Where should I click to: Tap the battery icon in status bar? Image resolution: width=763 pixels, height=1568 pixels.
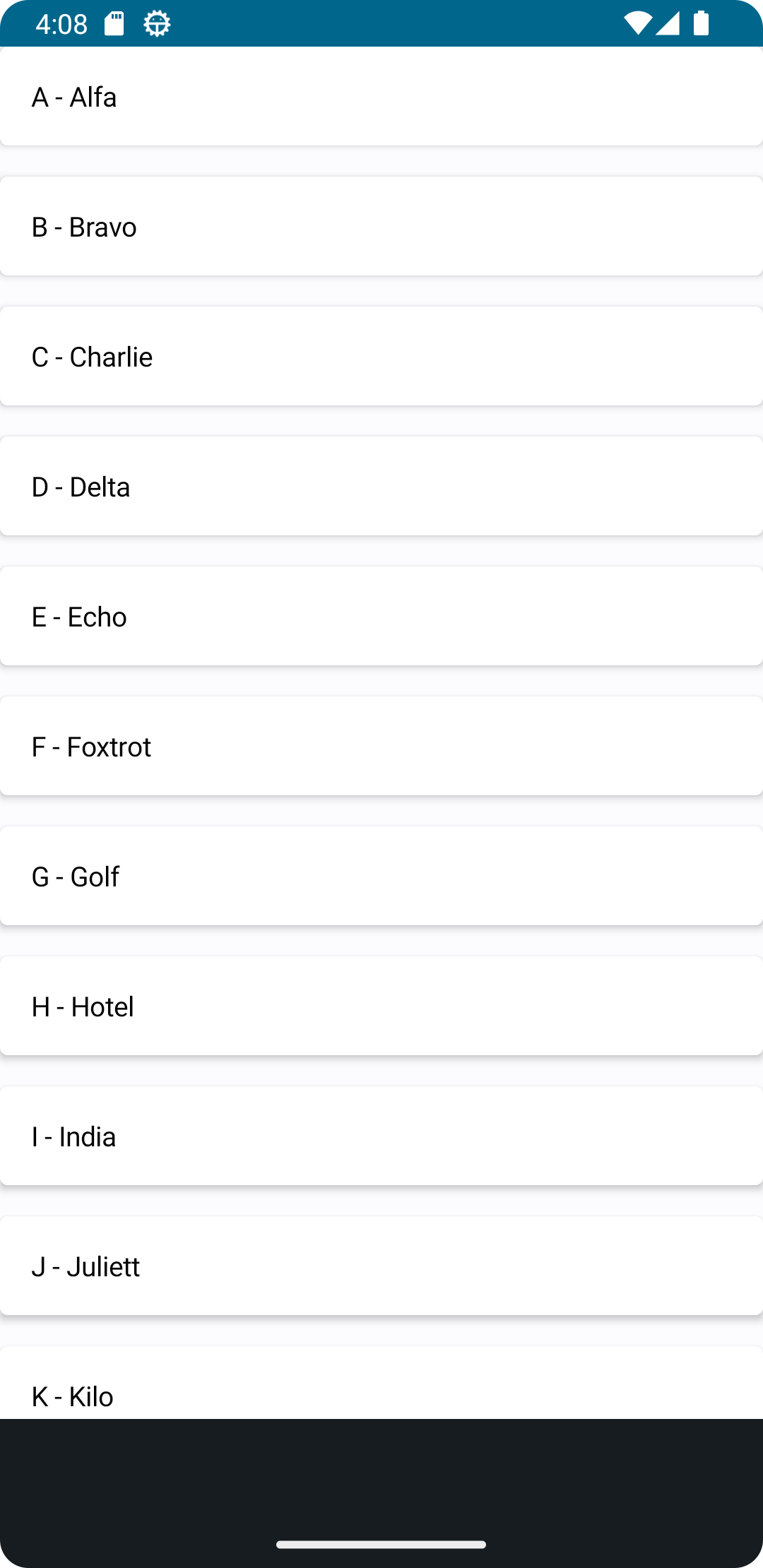701,23
